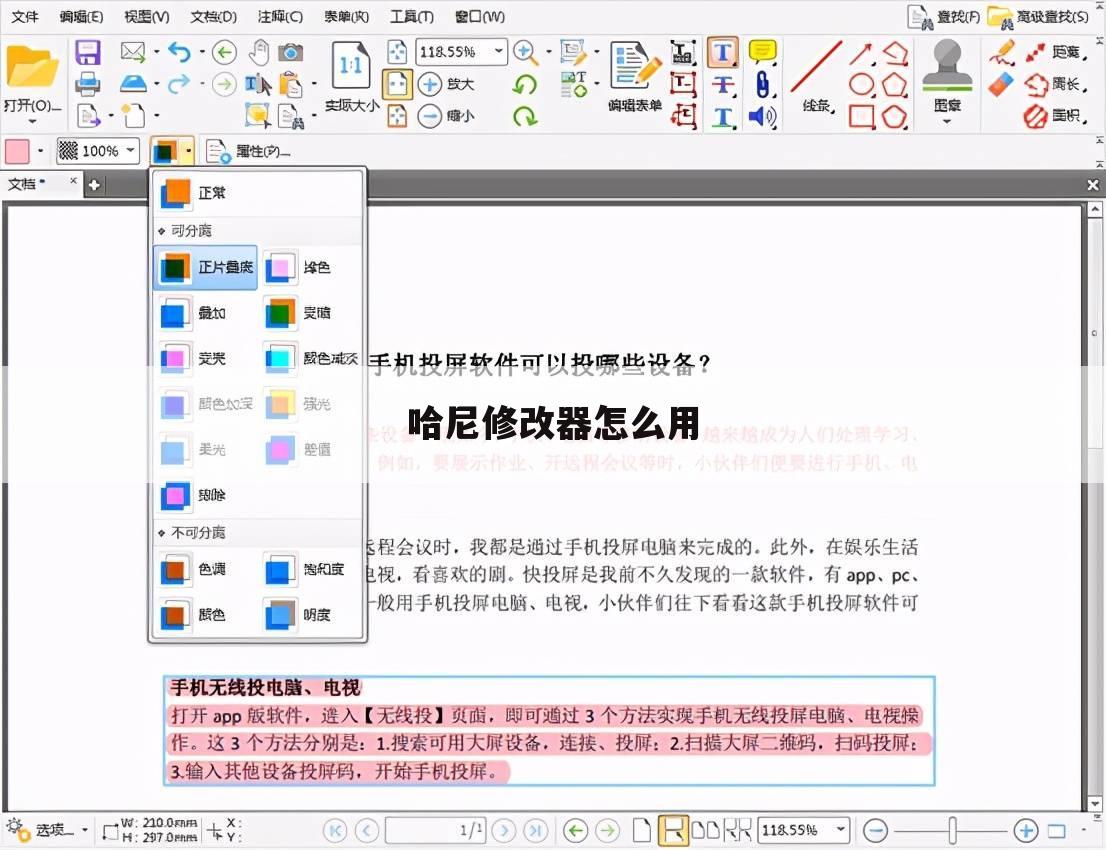The image size is (1106, 850).
Task: Select the file attachment paperclip tool
Action: [x=762, y=84]
